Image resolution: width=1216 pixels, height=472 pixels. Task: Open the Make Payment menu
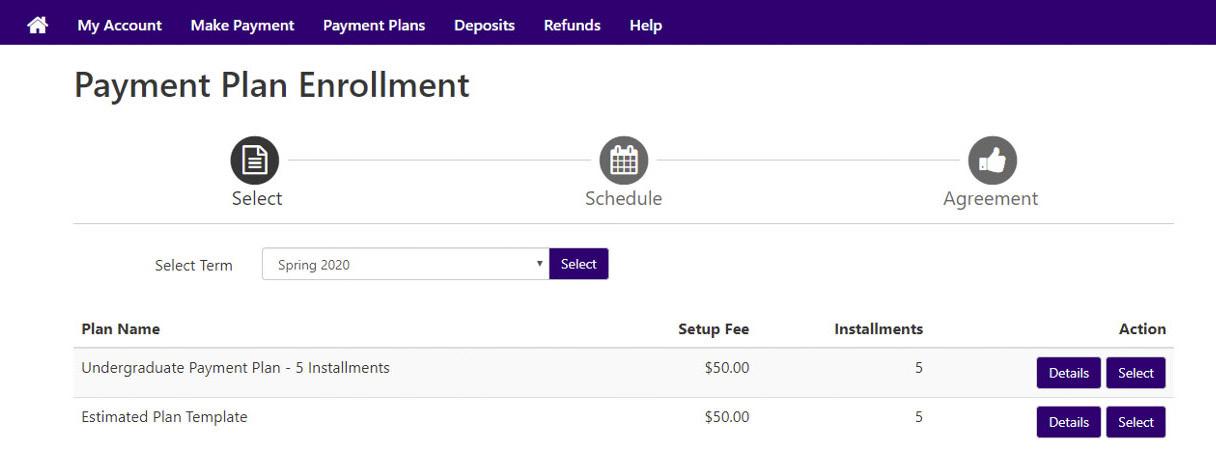pos(242,25)
